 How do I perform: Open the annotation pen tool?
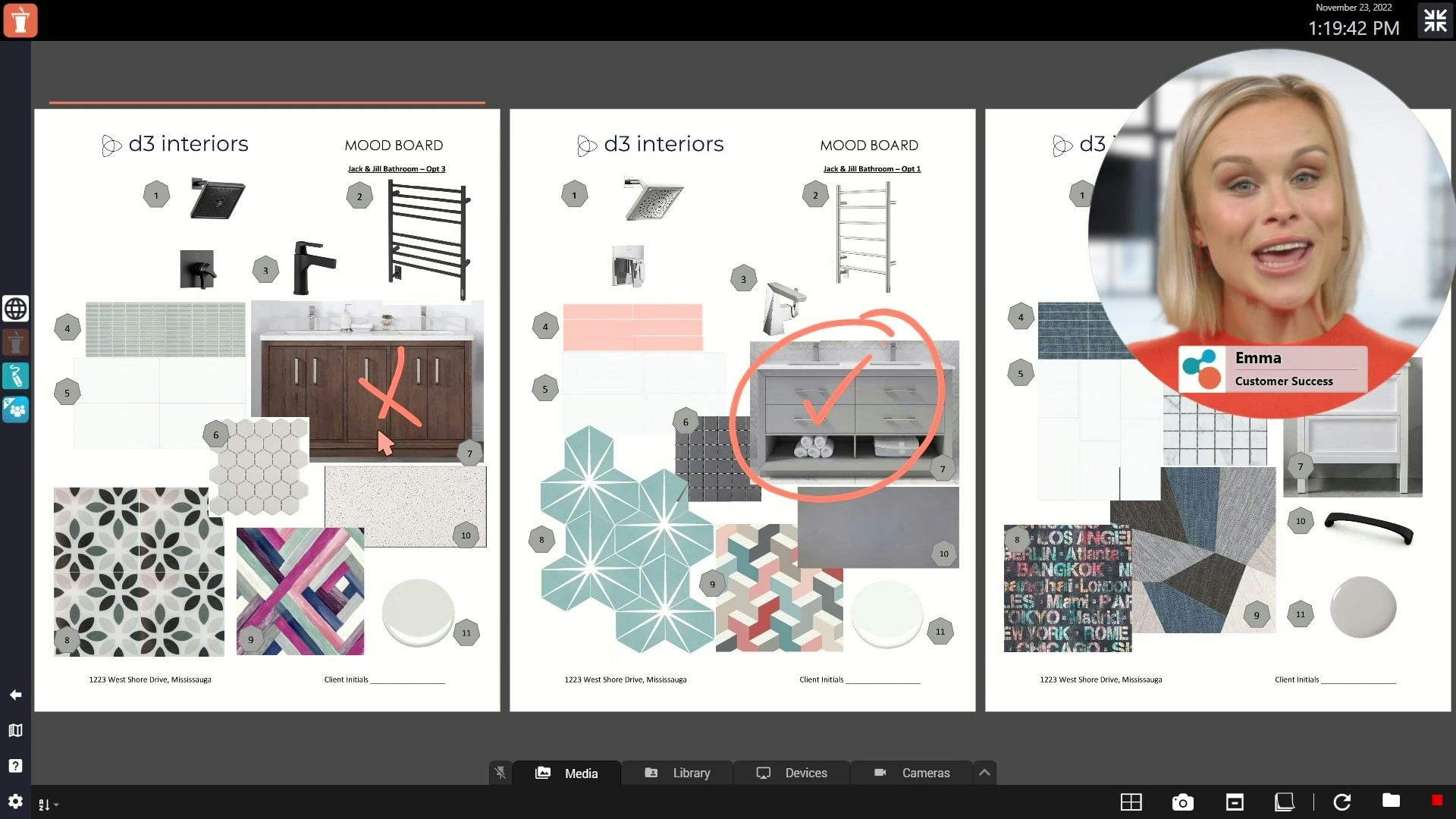[15, 375]
